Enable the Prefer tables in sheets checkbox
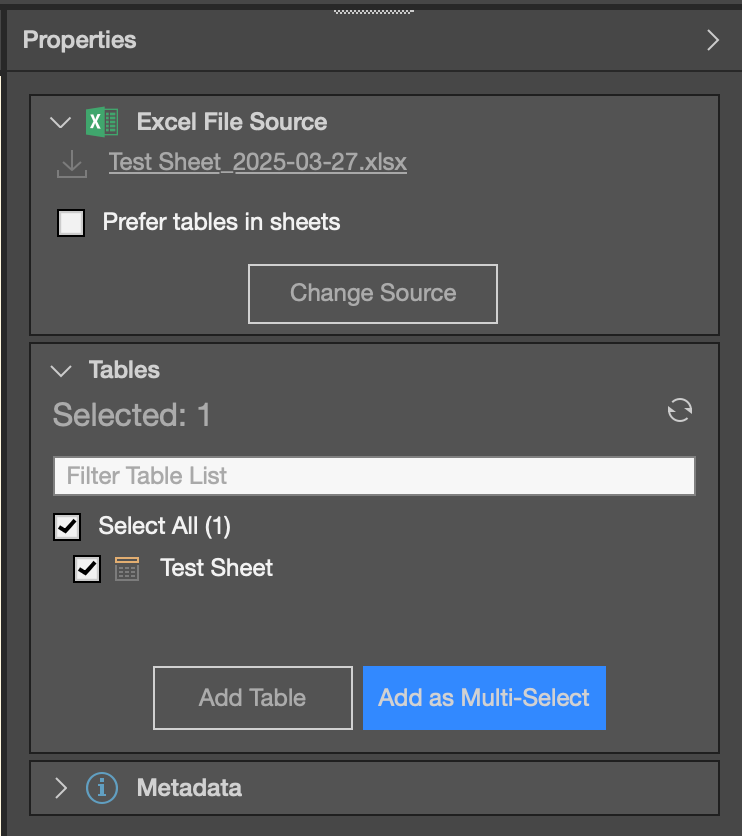This screenshot has width=742, height=836. click(71, 223)
